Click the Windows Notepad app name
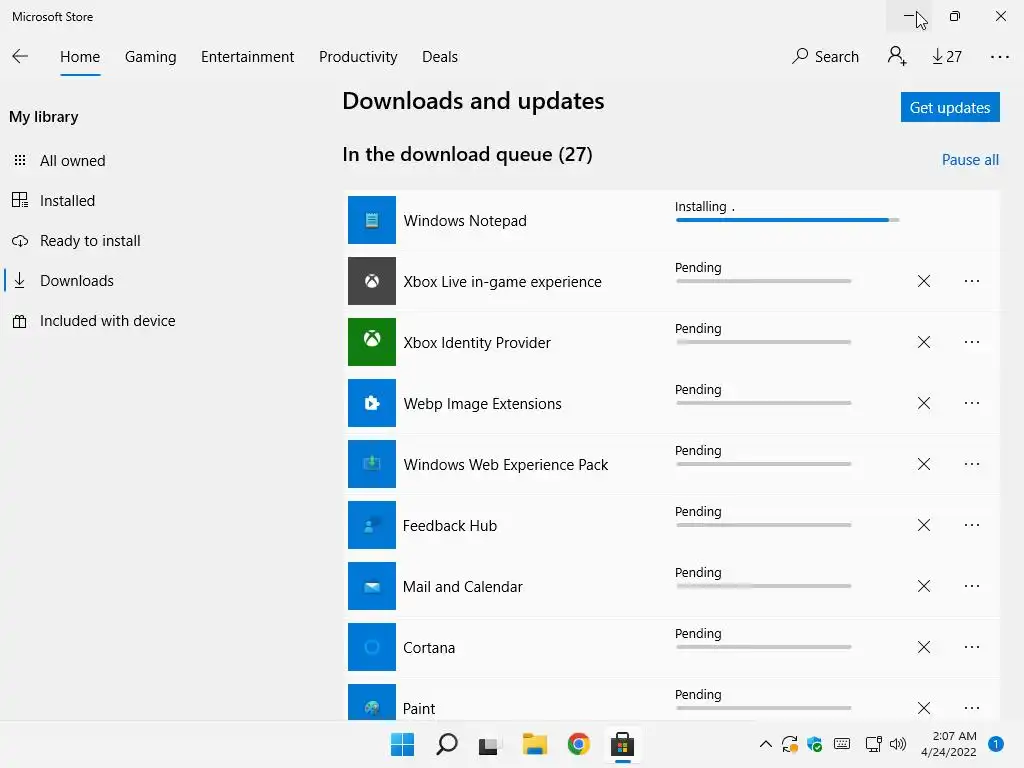The height and width of the screenshot is (768, 1024). (465, 221)
